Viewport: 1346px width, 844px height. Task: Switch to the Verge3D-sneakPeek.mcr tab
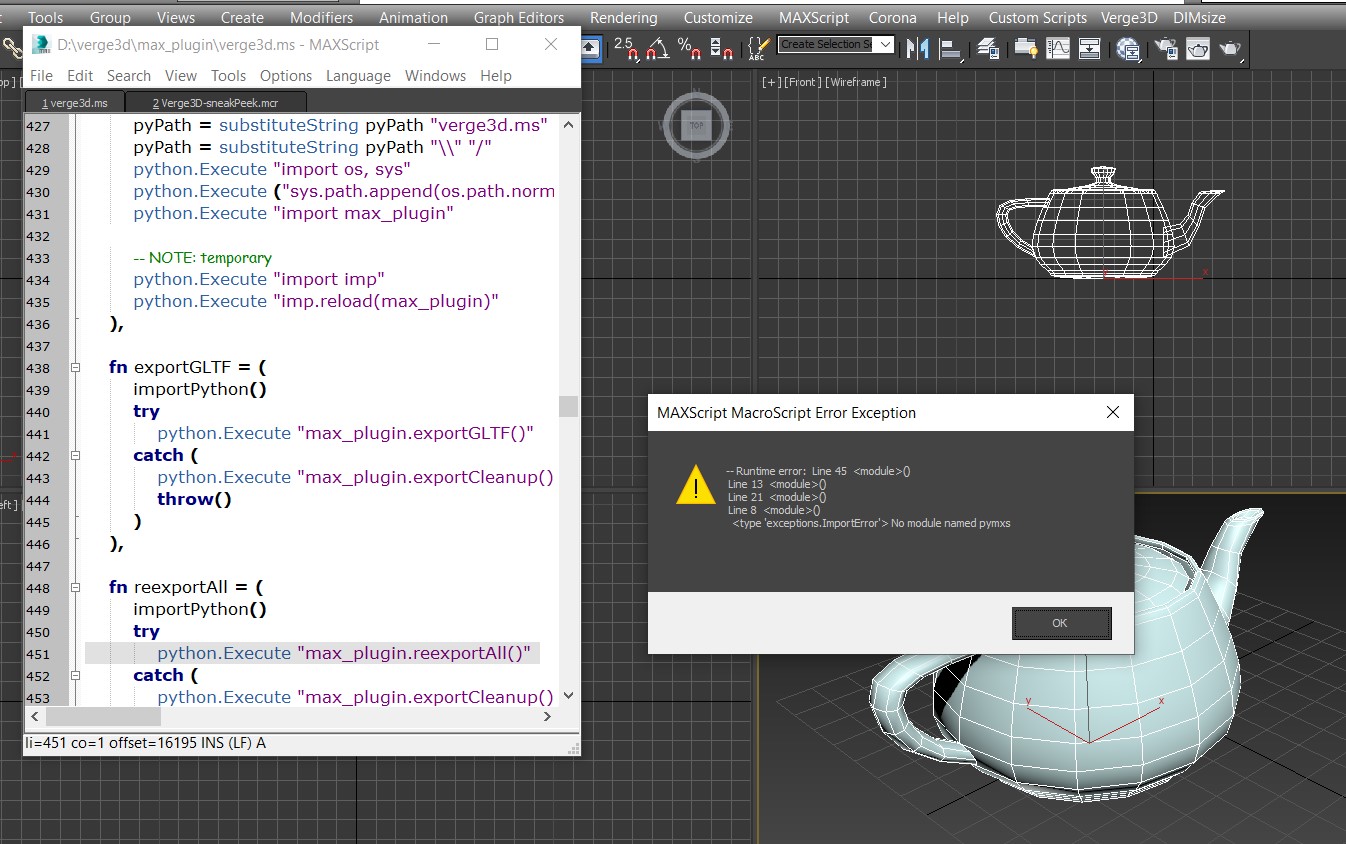215,103
